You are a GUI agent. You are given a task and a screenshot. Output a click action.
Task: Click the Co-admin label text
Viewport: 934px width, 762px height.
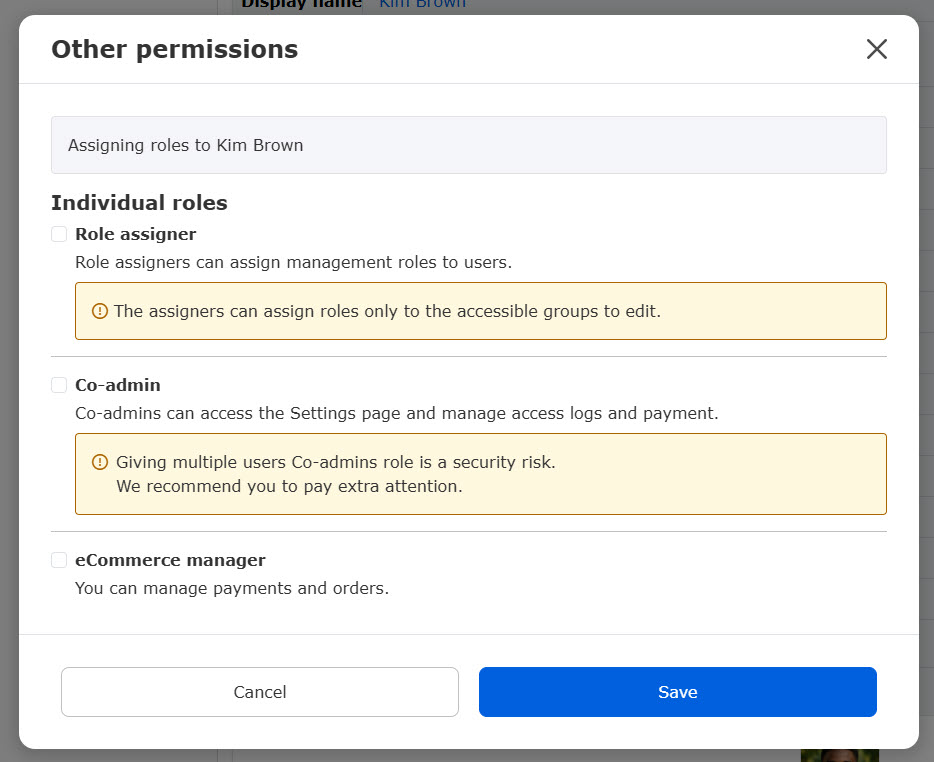point(117,385)
